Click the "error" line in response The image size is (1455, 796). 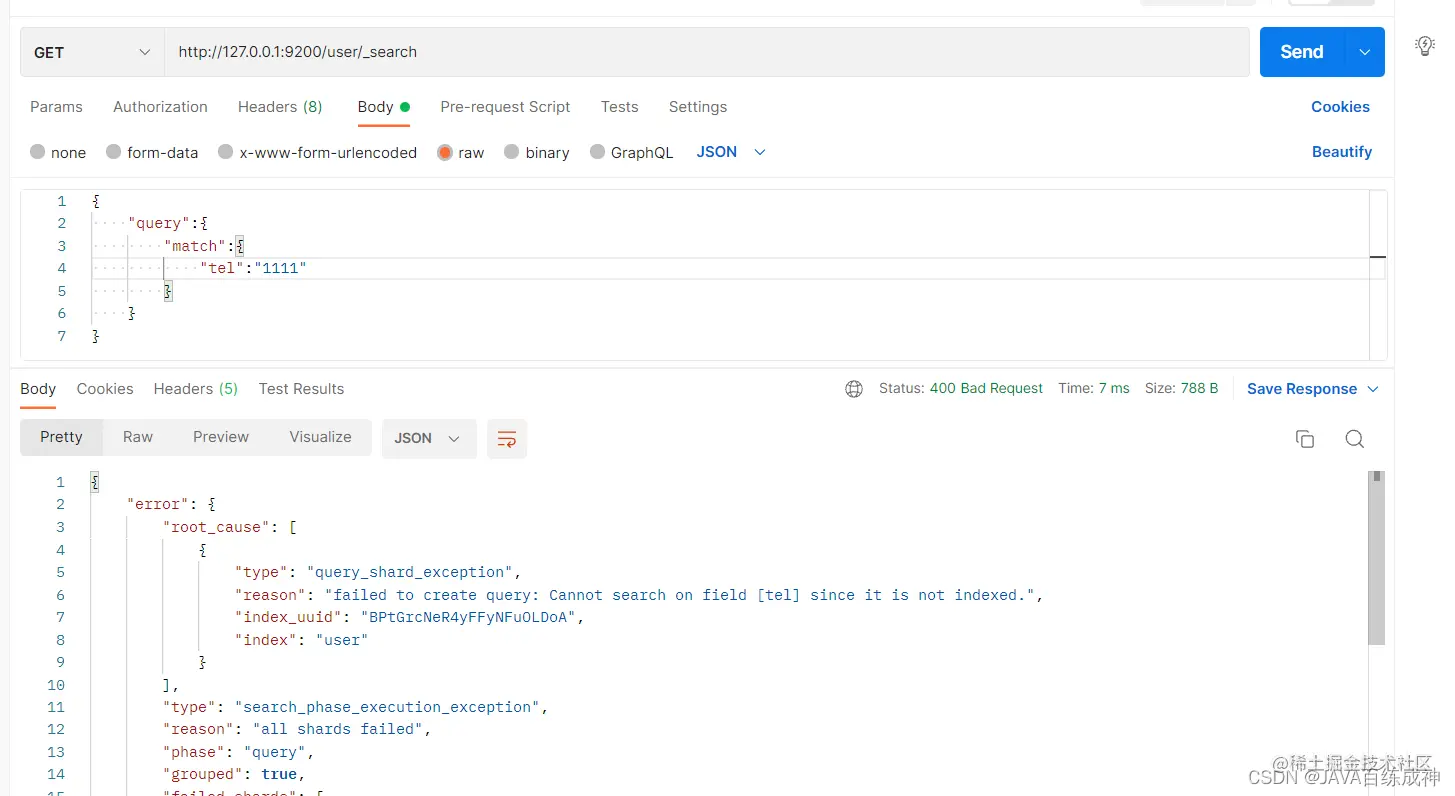[x=171, y=505]
